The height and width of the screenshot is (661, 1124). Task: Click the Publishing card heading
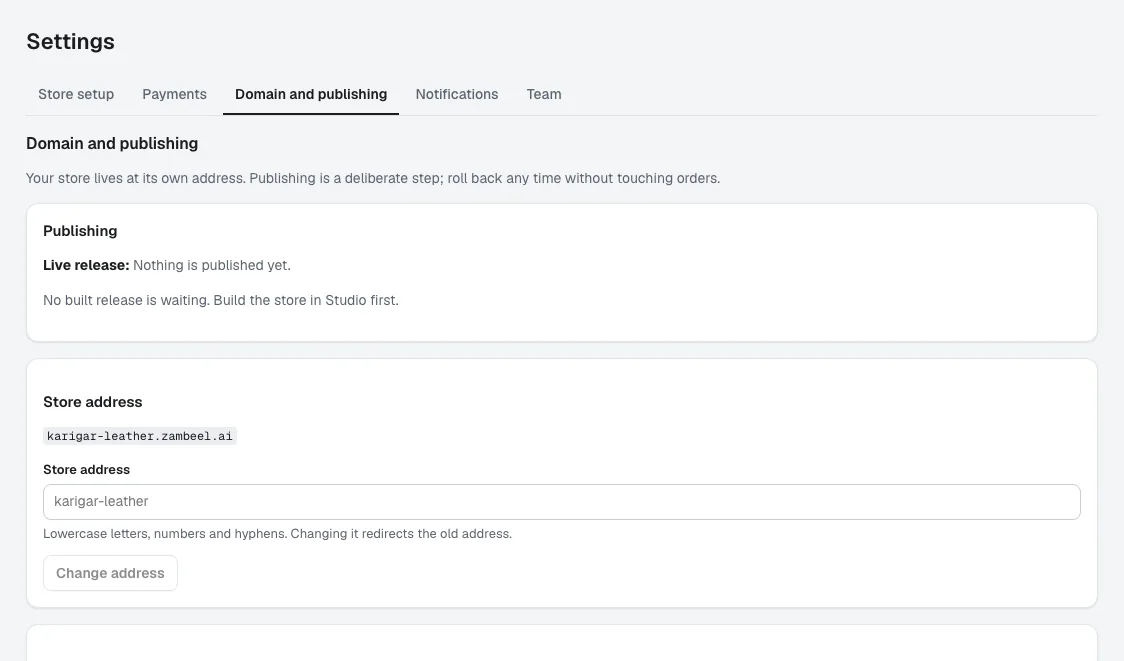coord(80,231)
